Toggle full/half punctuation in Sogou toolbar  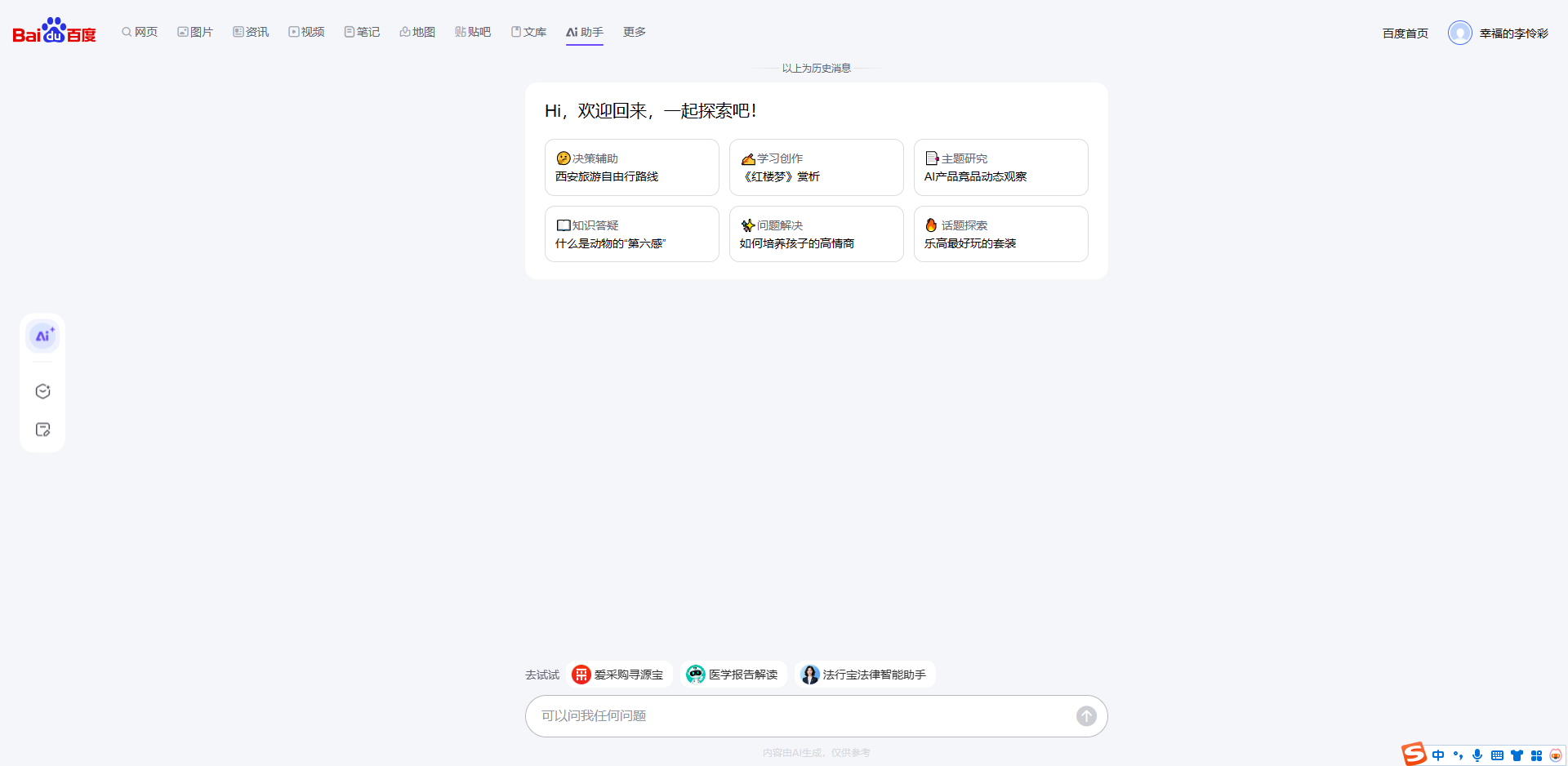coord(1459,755)
